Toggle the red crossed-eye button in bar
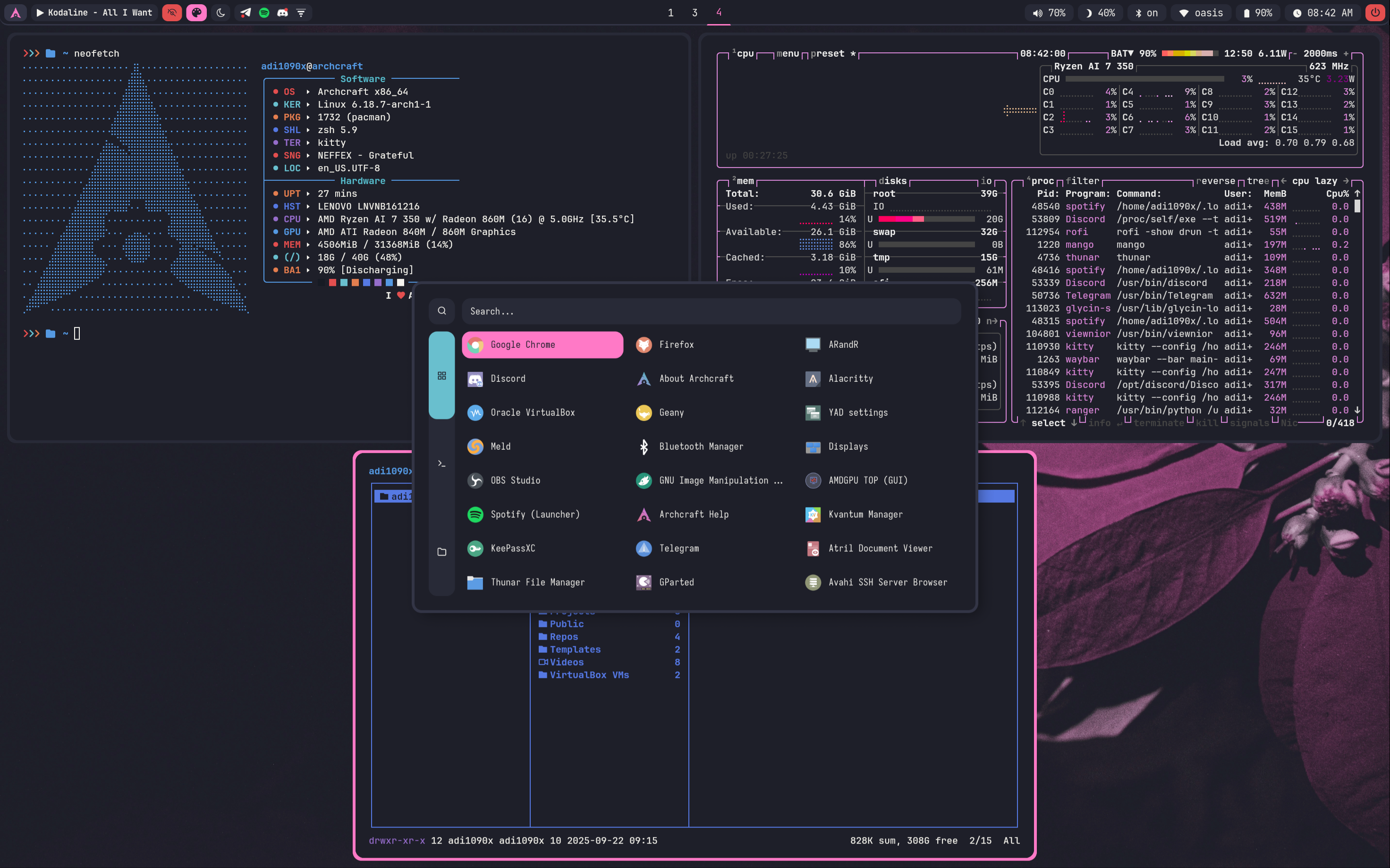 172,13
